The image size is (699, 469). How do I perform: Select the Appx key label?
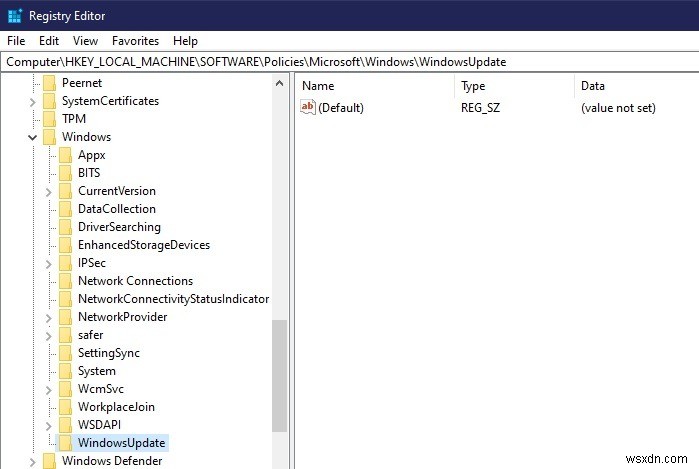(x=92, y=155)
